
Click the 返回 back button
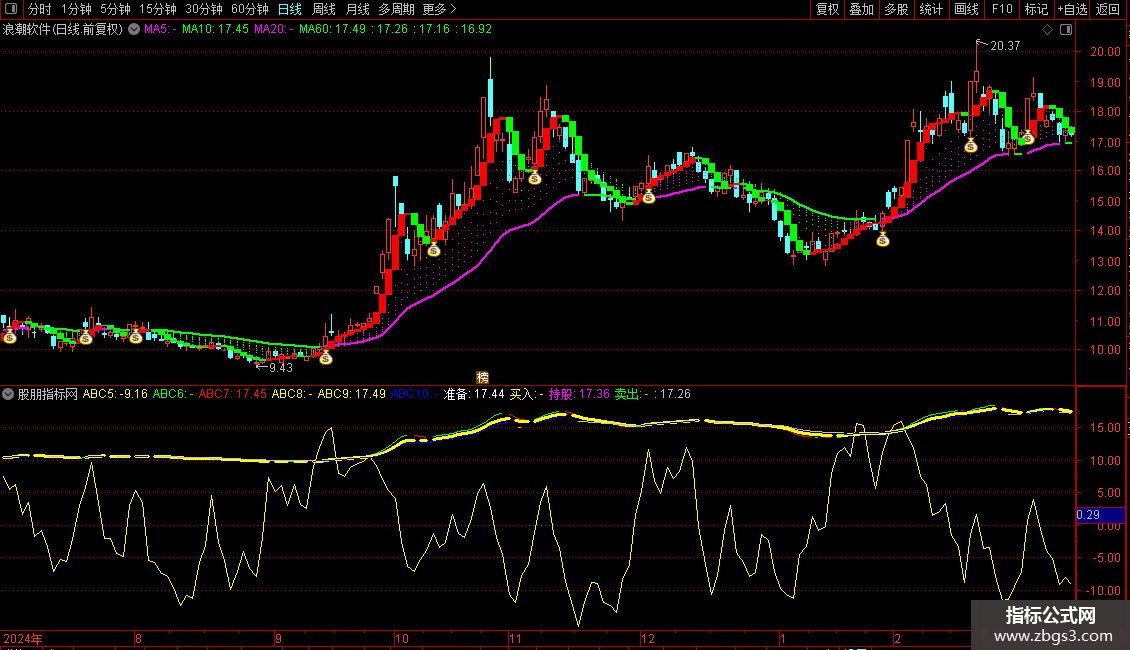(x=1108, y=9)
